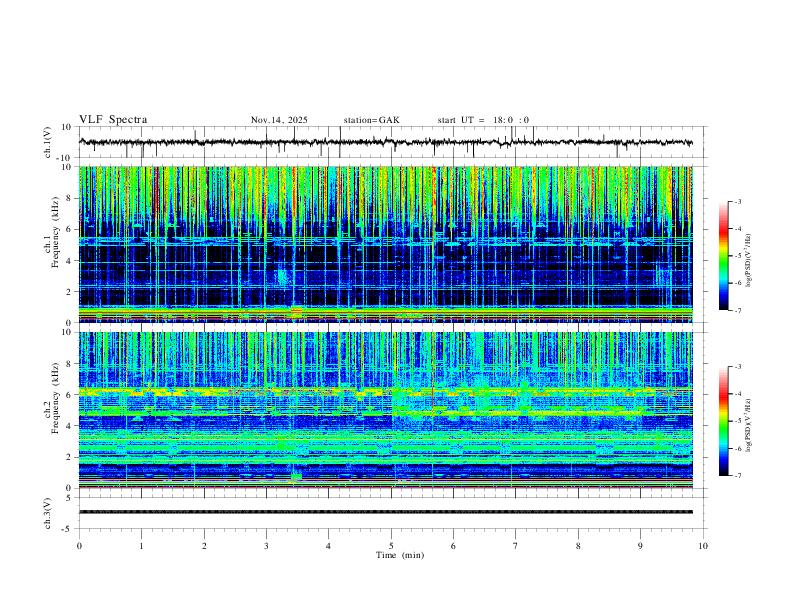Click inside the ch.2 spectrogram panel
Screen dimensions: 792x612
click(x=385, y=410)
